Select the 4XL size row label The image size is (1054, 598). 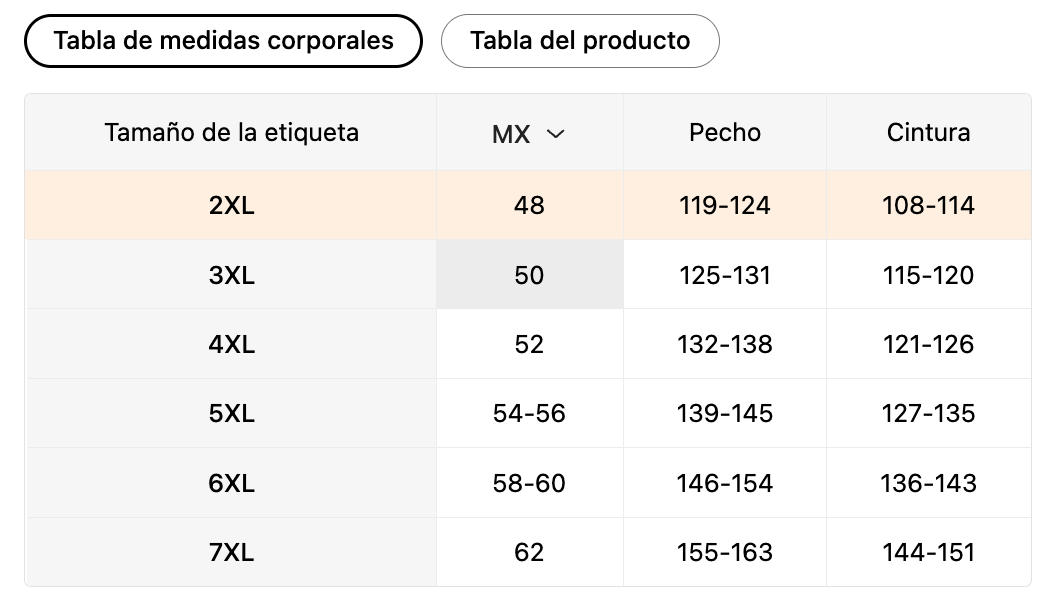[231, 344]
